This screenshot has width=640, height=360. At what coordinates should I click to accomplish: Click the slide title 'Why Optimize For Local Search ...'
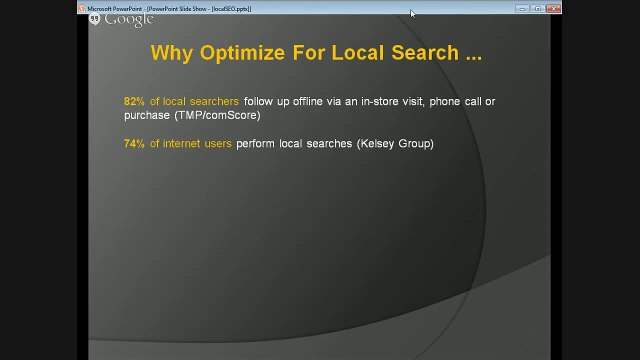316,53
